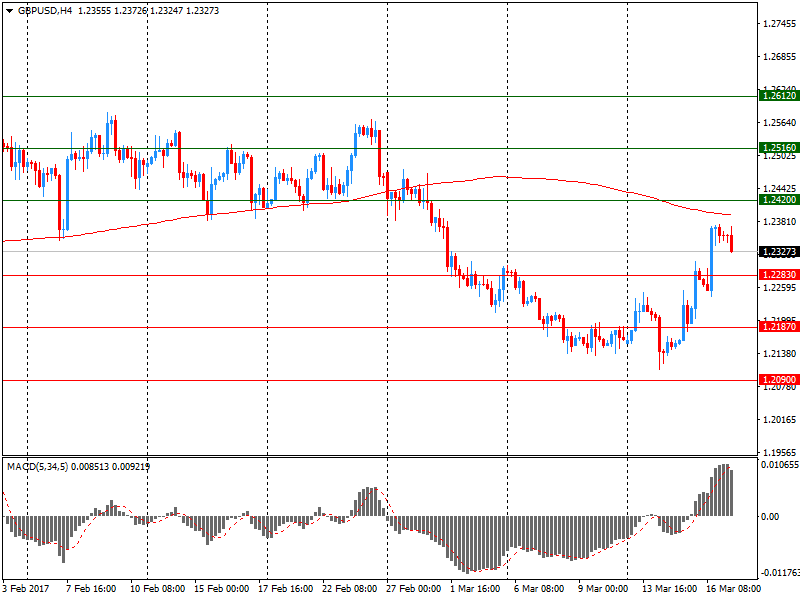Screen dimensions: 800x600
Task: Click the 3 Feb 2017 date label
Action: pyautogui.click(x=26, y=588)
